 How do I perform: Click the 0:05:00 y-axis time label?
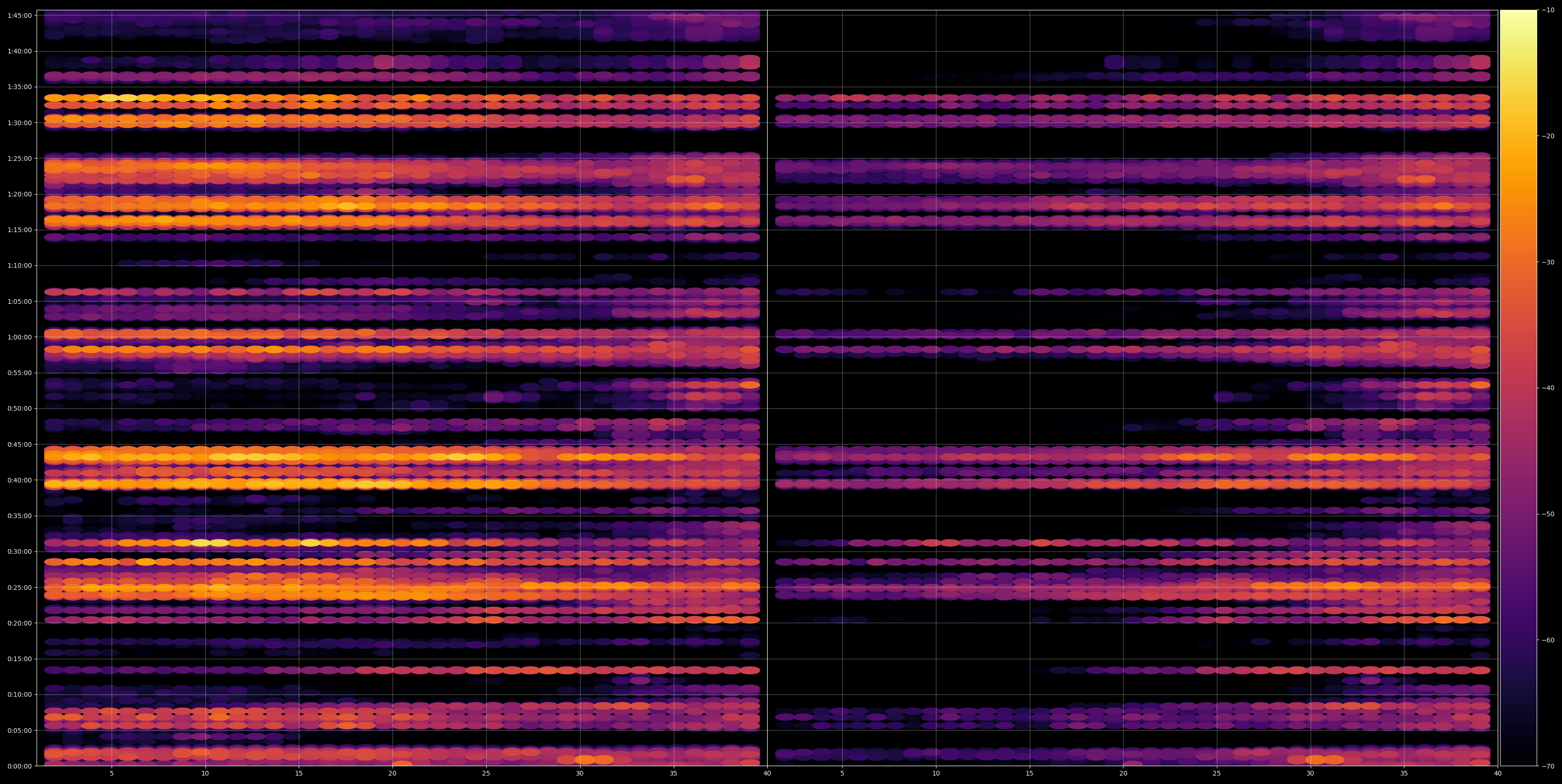click(19, 730)
